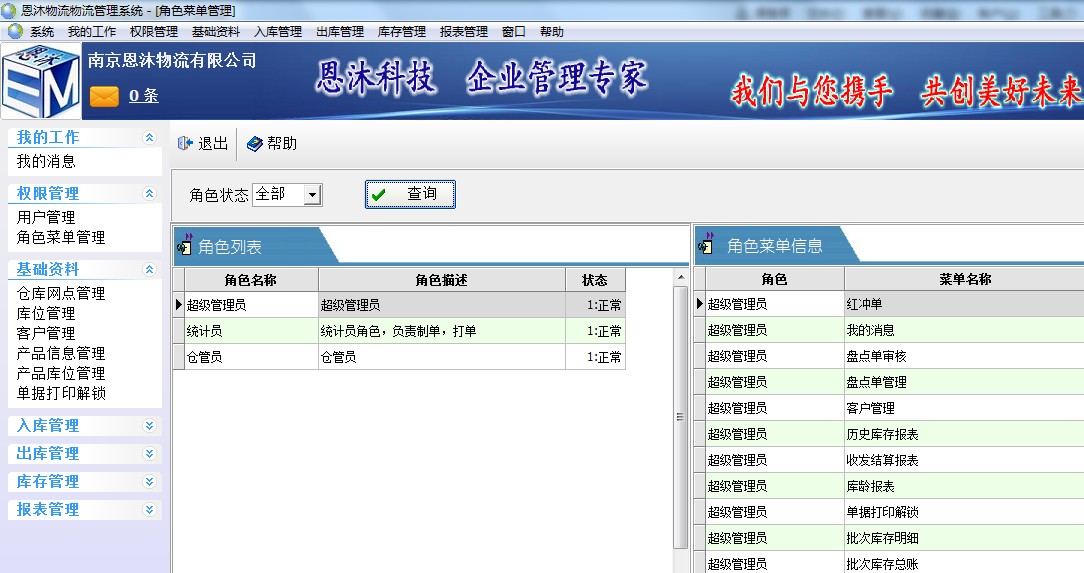Collapse the 我的工作 sidebar section
The height and width of the screenshot is (573, 1084).
click(150, 138)
